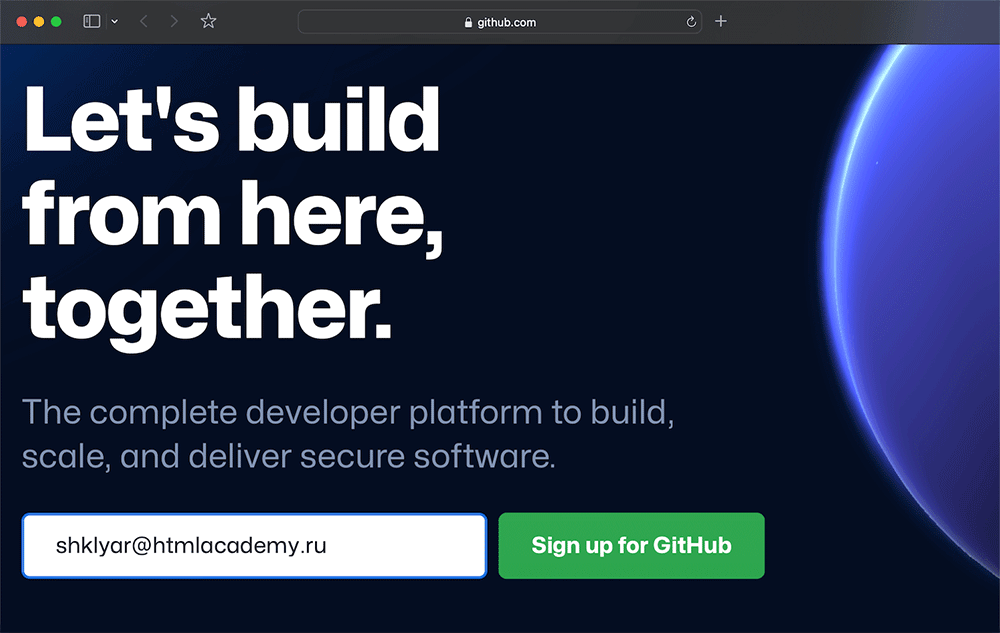Go back with the left arrow
The height and width of the screenshot is (633, 1000).
point(144,21)
